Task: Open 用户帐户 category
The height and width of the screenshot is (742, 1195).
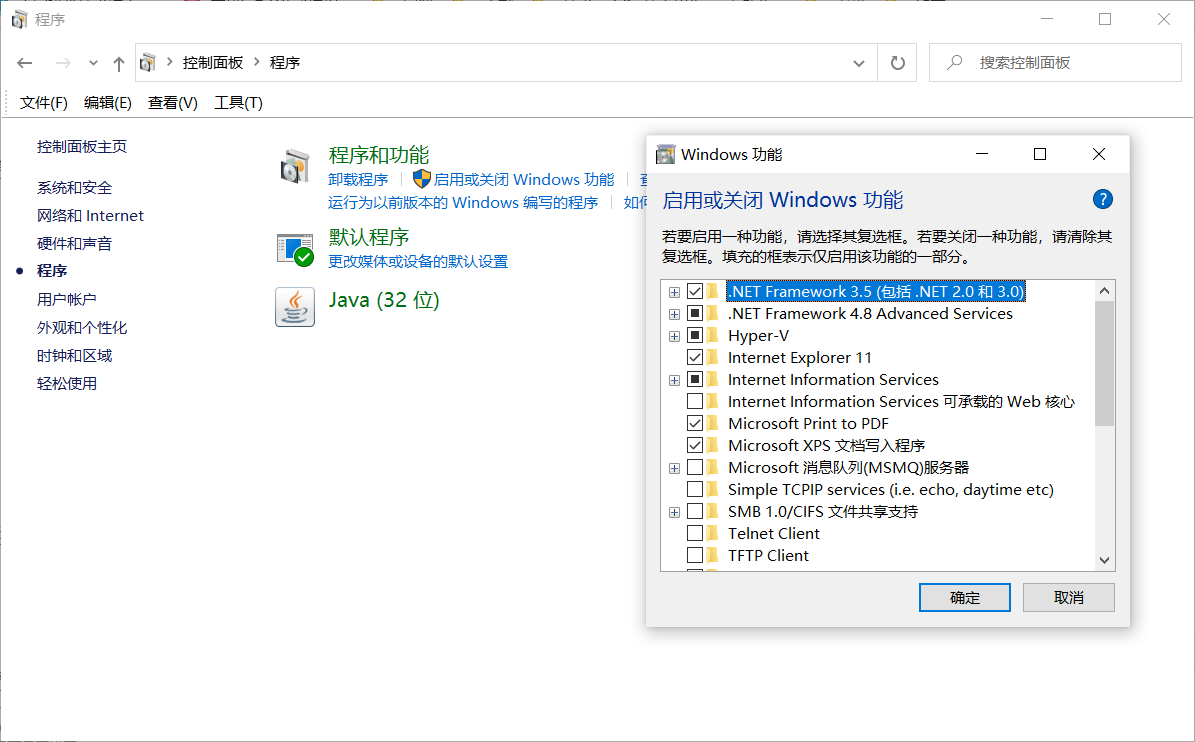Action: point(66,299)
